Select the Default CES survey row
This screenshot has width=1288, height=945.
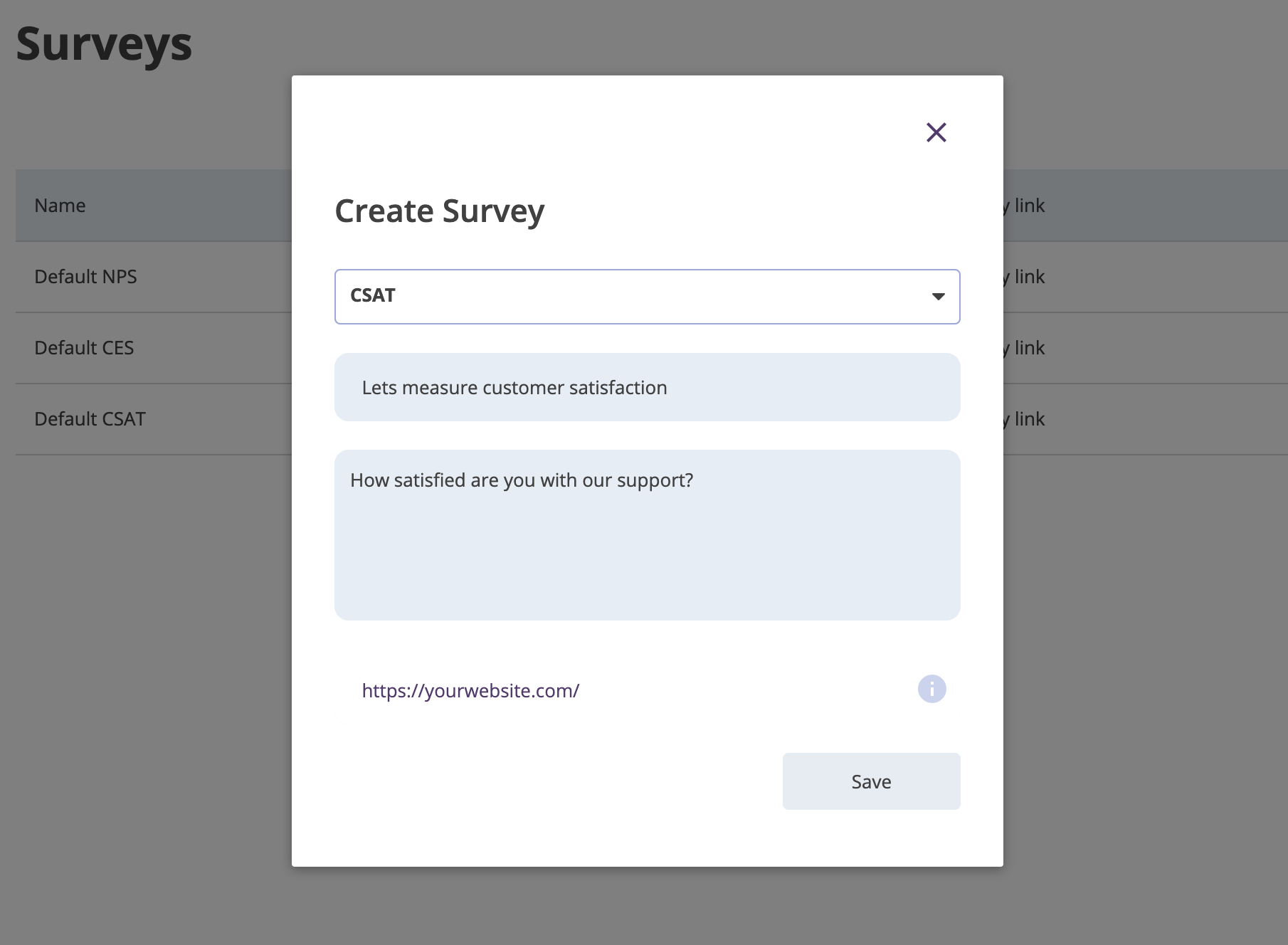tap(84, 348)
